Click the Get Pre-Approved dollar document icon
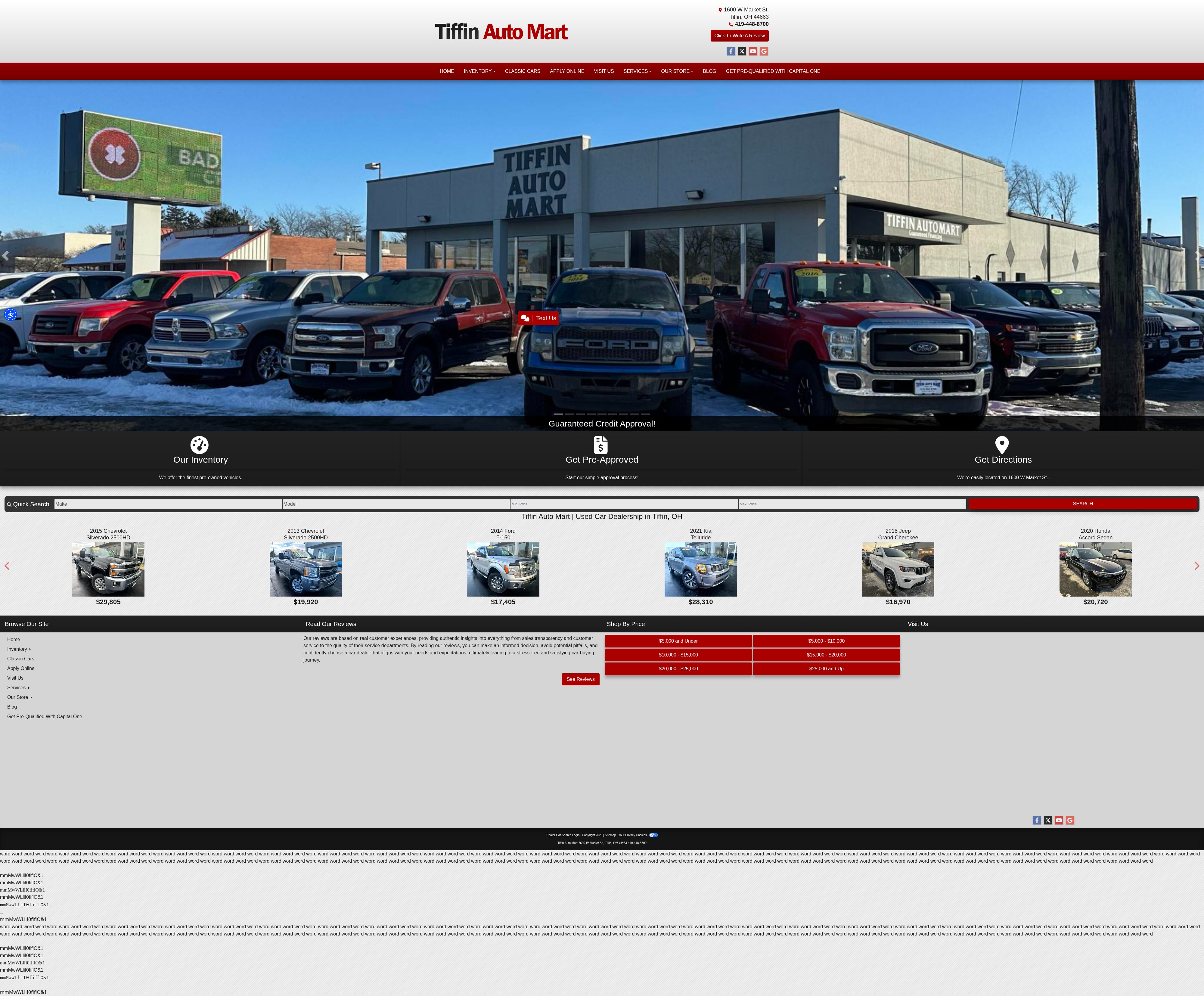The height and width of the screenshot is (996, 1204). (x=601, y=445)
